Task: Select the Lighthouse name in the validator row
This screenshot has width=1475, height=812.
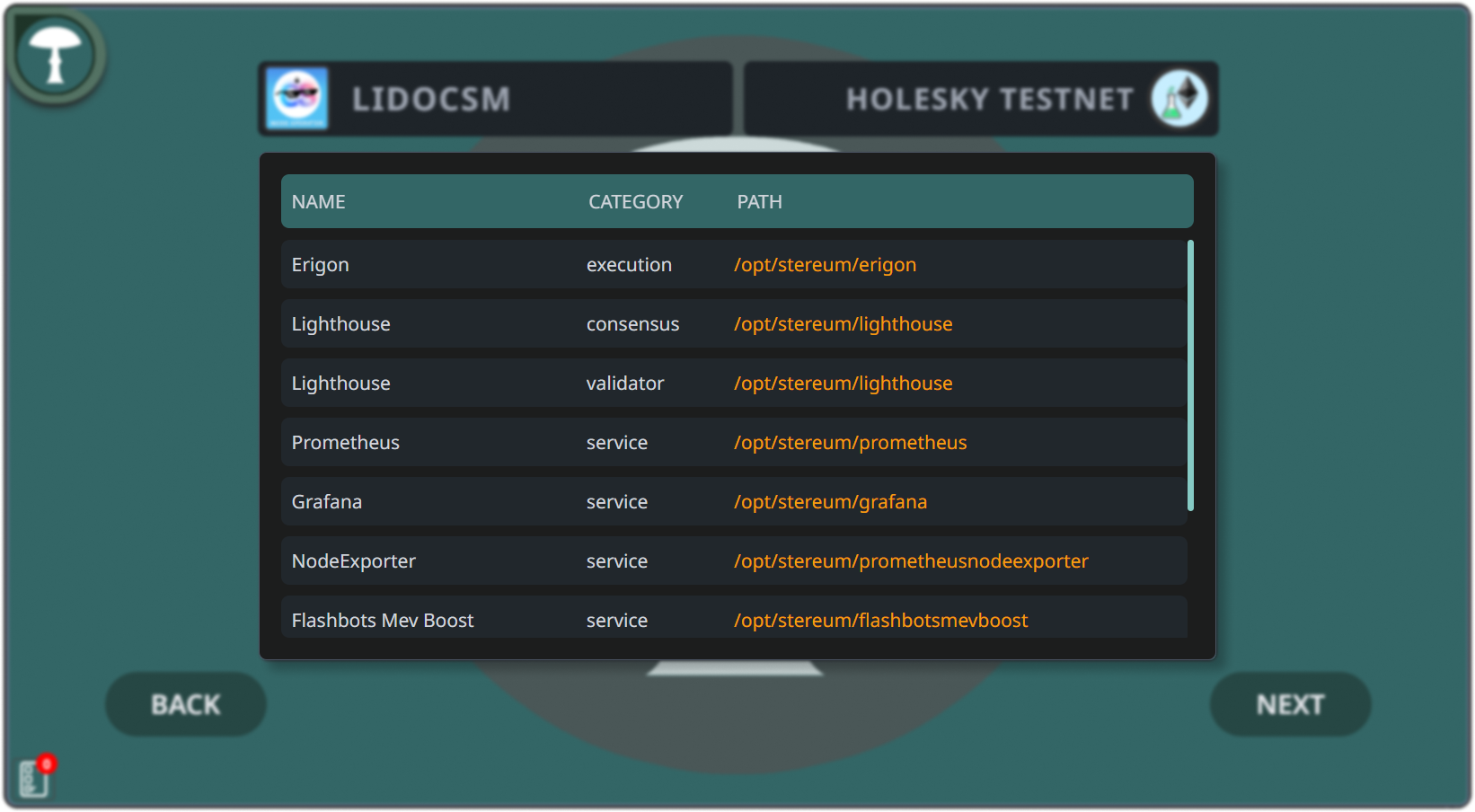Action: (341, 384)
